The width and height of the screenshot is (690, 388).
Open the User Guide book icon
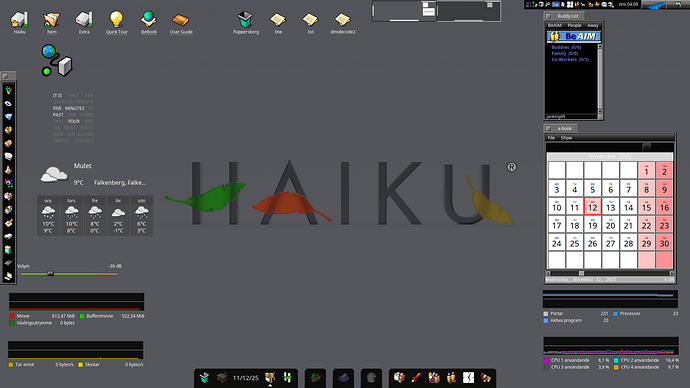(180, 20)
